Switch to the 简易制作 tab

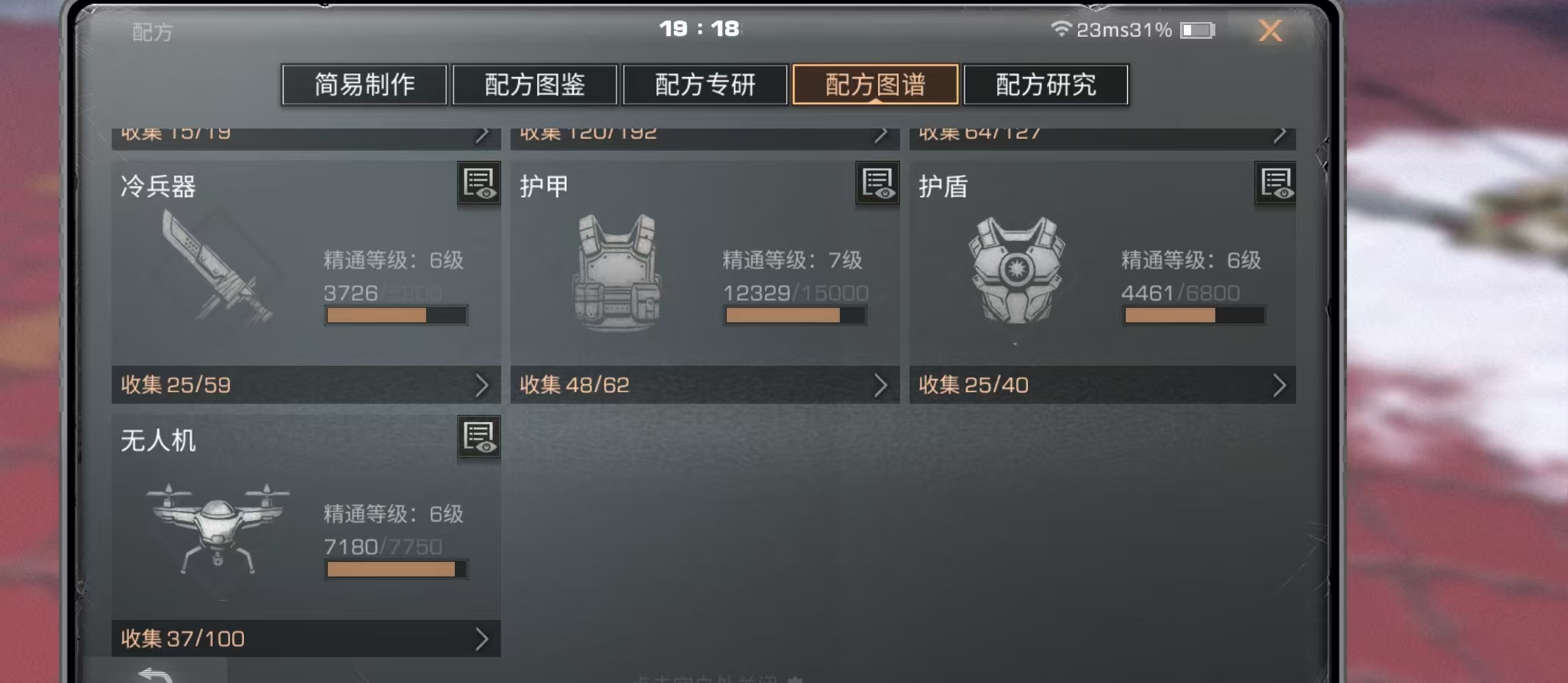[364, 84]
